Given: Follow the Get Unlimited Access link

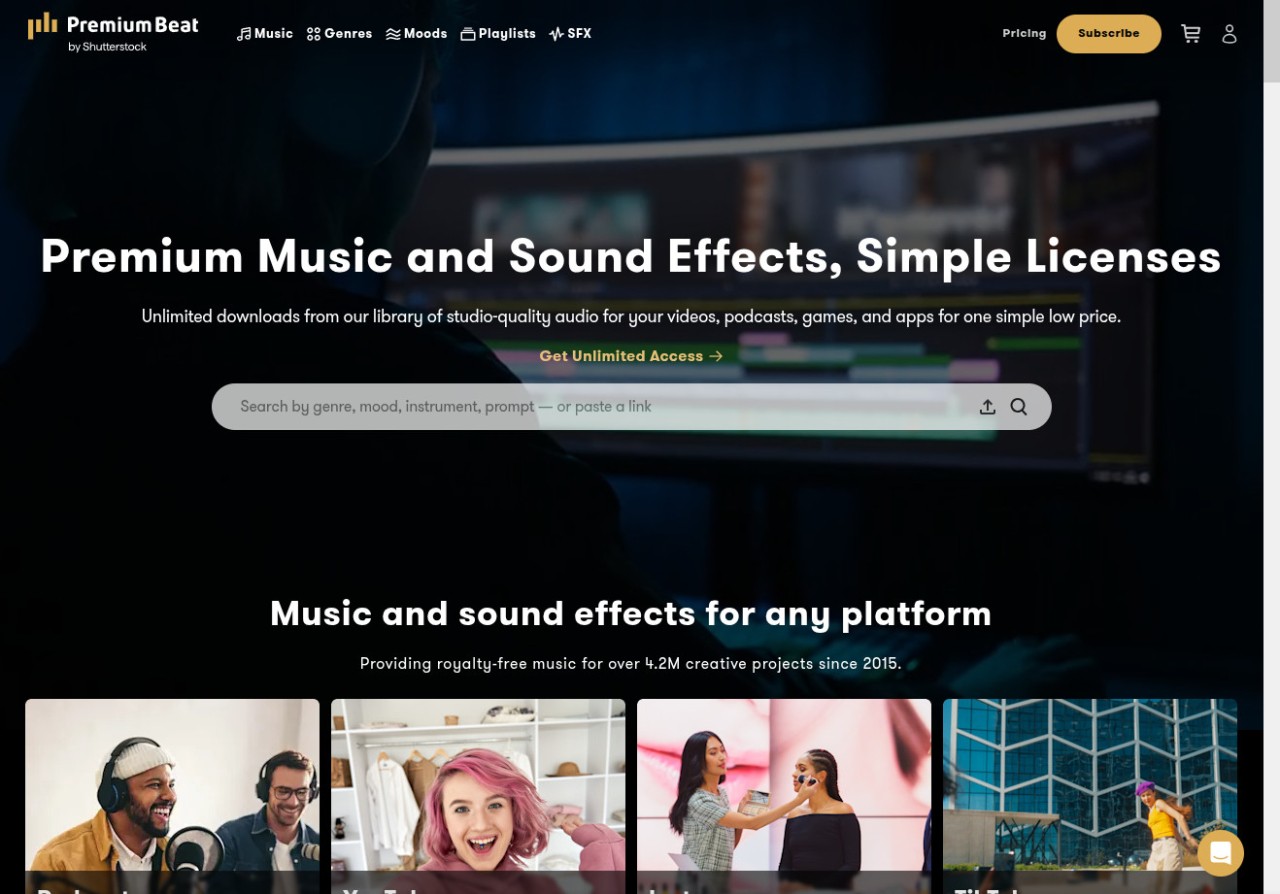Looking at the screenshot, I should click(630, 356).
